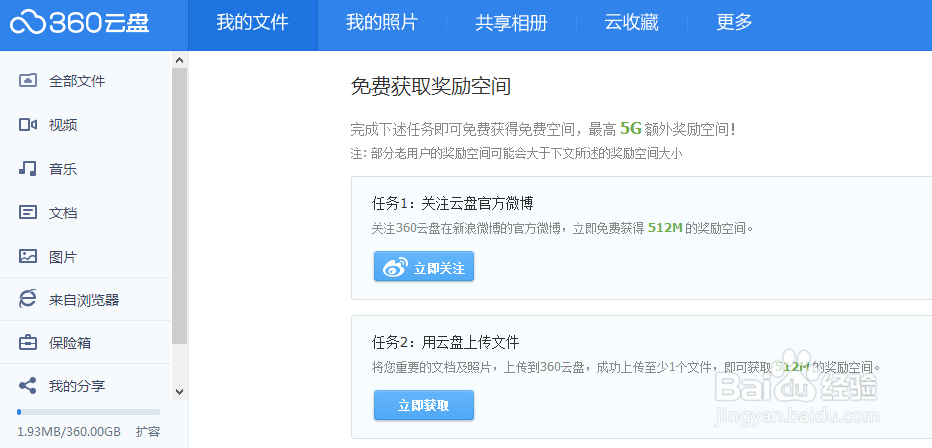Switch to the 我的照片 tab
The height and width of the screenshot is (448, 932).
[382, 23]
